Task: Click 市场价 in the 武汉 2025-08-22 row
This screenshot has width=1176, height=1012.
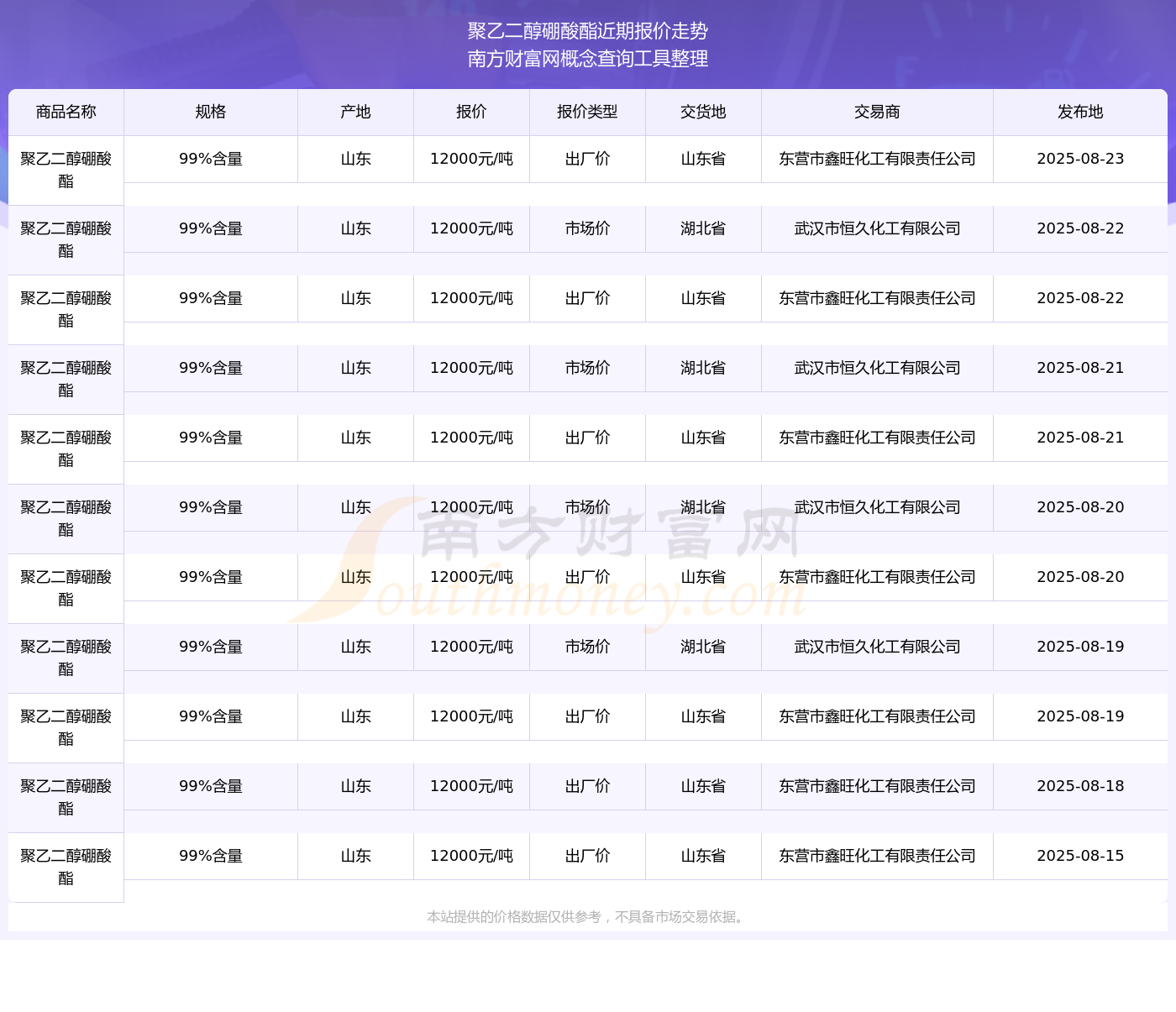Action: point(587,228)
